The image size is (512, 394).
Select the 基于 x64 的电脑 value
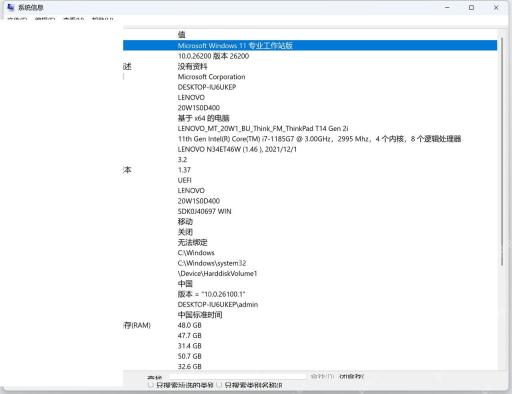pos(203,118)
